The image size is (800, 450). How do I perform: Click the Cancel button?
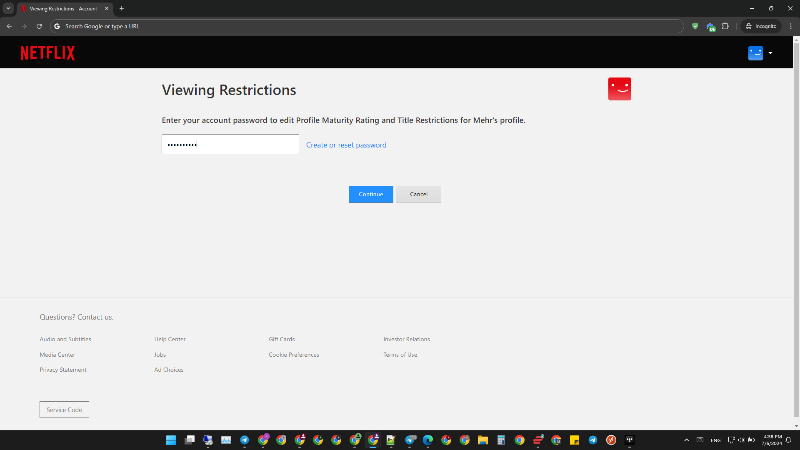coord(418,194)
